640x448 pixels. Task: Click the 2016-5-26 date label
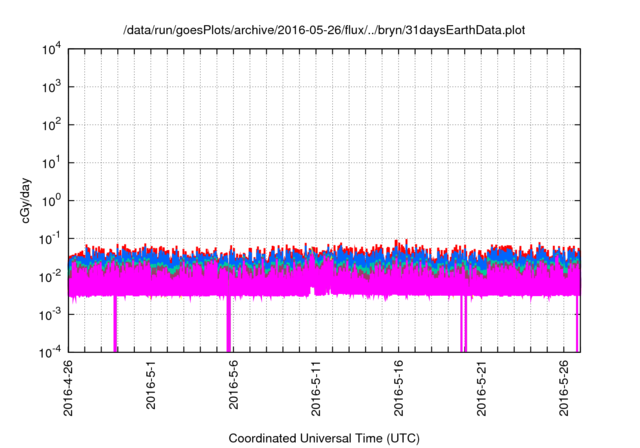564,388
